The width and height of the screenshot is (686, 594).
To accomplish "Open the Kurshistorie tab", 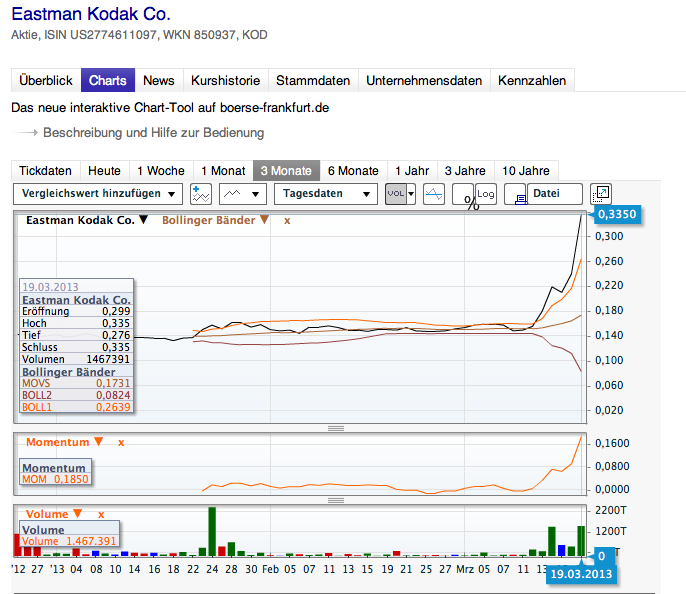I will point(225,80).
